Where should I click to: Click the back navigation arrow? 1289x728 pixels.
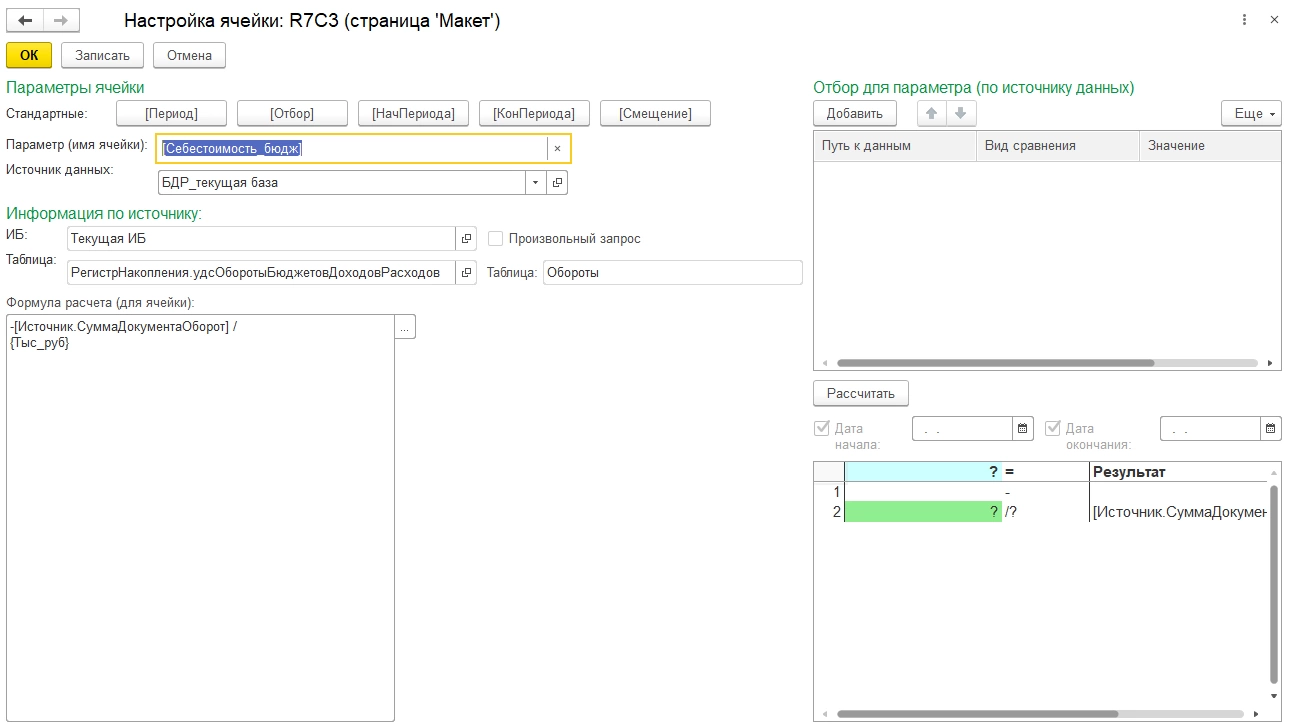(25, 20)
